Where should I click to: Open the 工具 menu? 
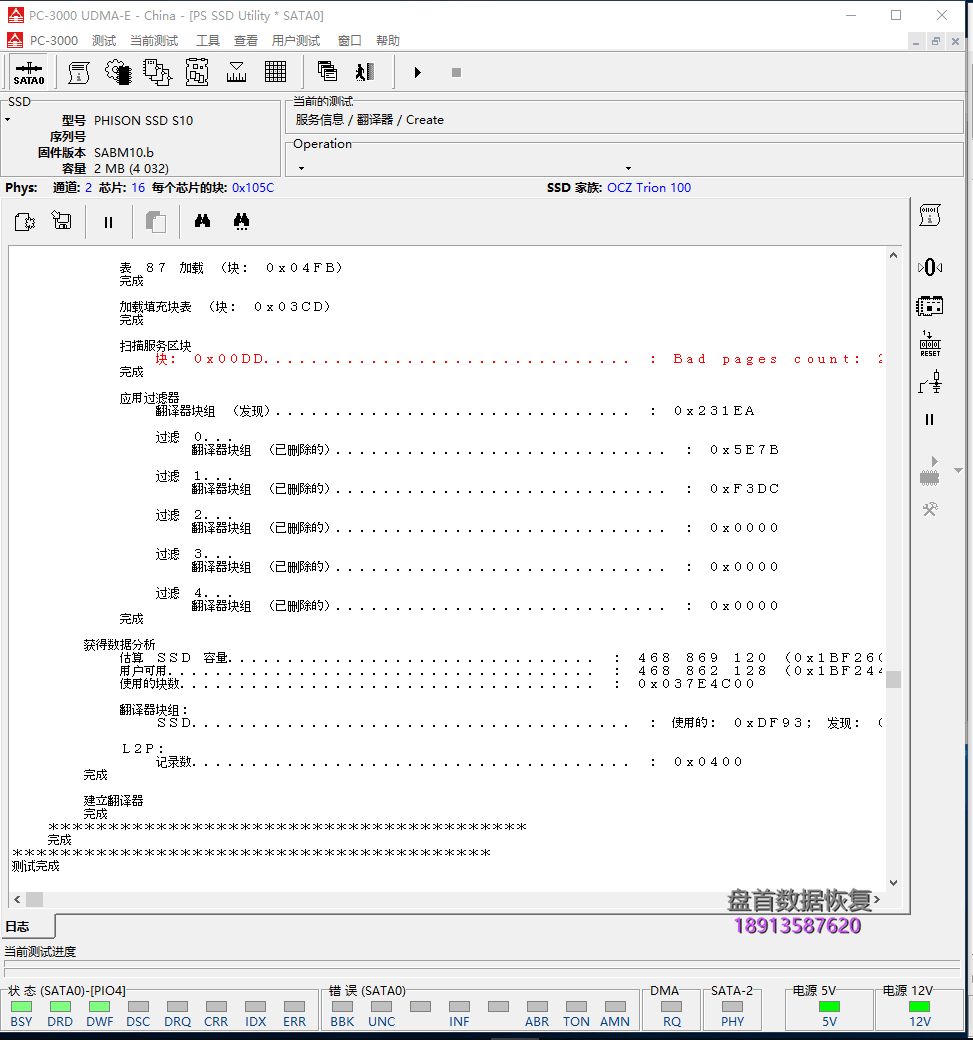coord(208,40)
